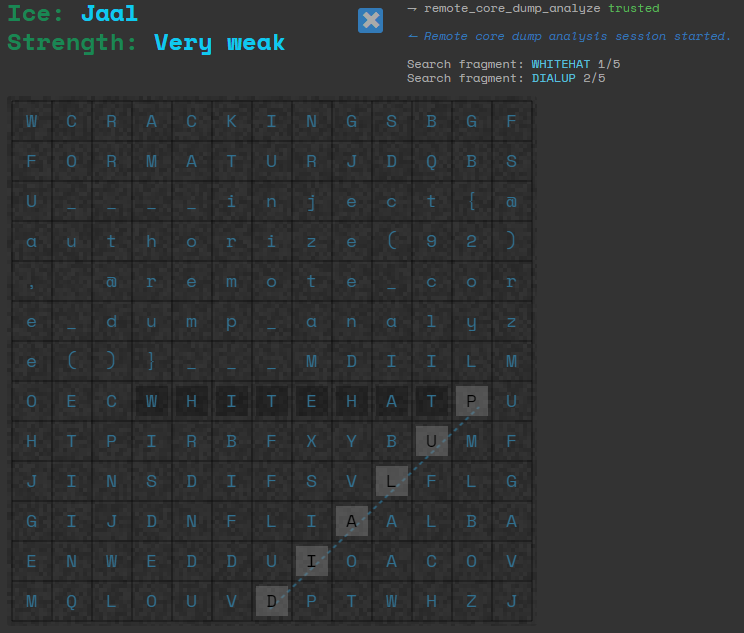
Task: Select the closing curly brace cell
Action: (151, 361)
